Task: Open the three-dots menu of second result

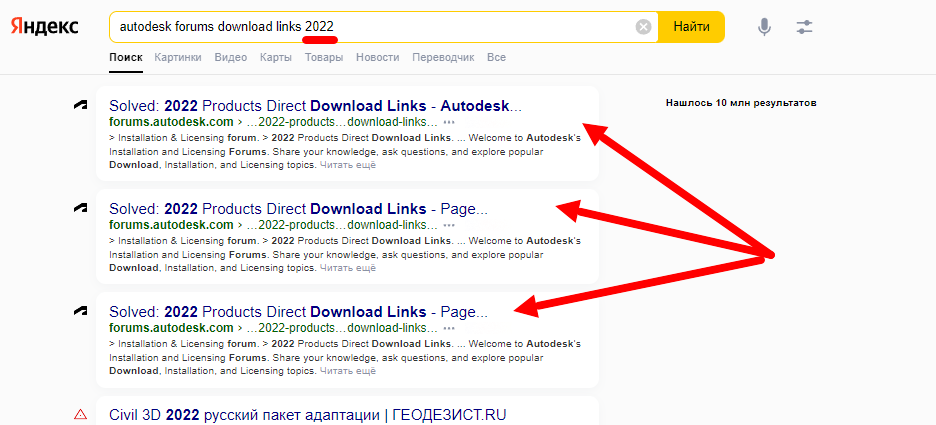Action: pos(449,226)
